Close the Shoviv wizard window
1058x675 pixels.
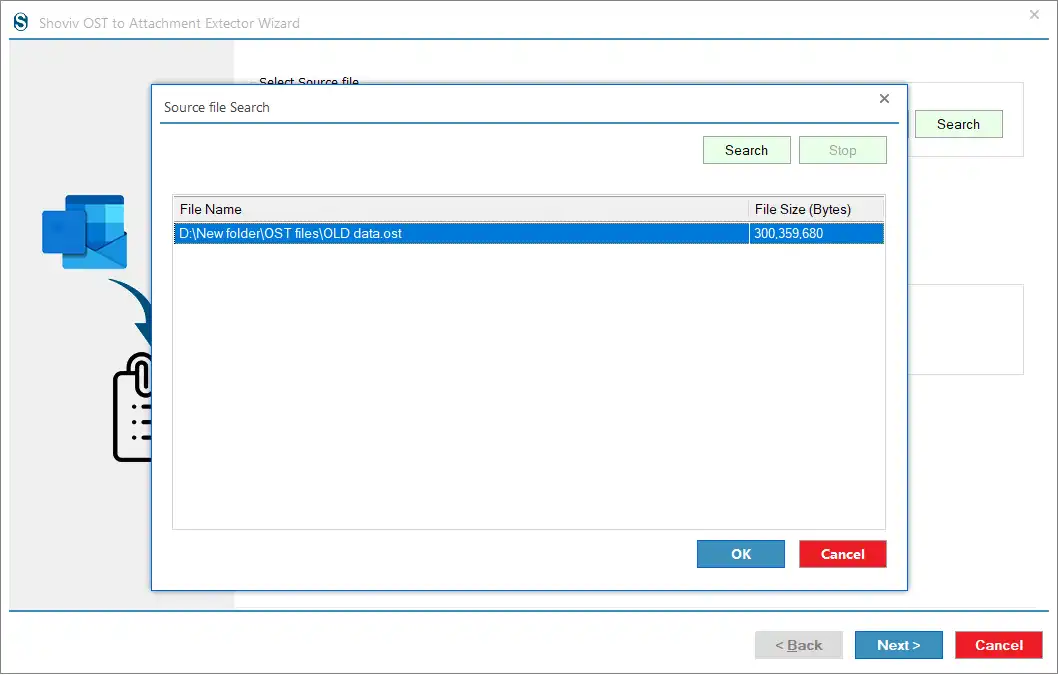1034,14
